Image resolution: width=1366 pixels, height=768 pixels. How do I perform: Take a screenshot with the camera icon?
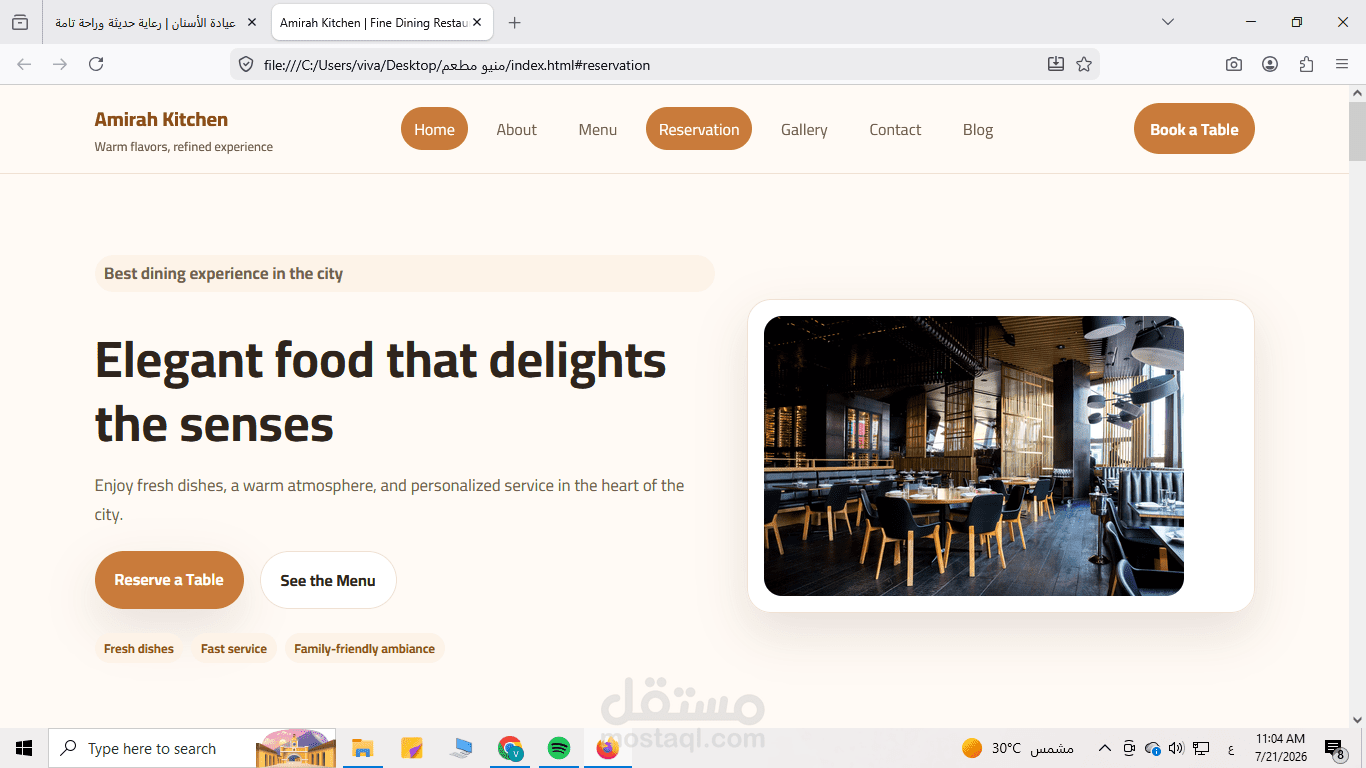coord(1234,64)
